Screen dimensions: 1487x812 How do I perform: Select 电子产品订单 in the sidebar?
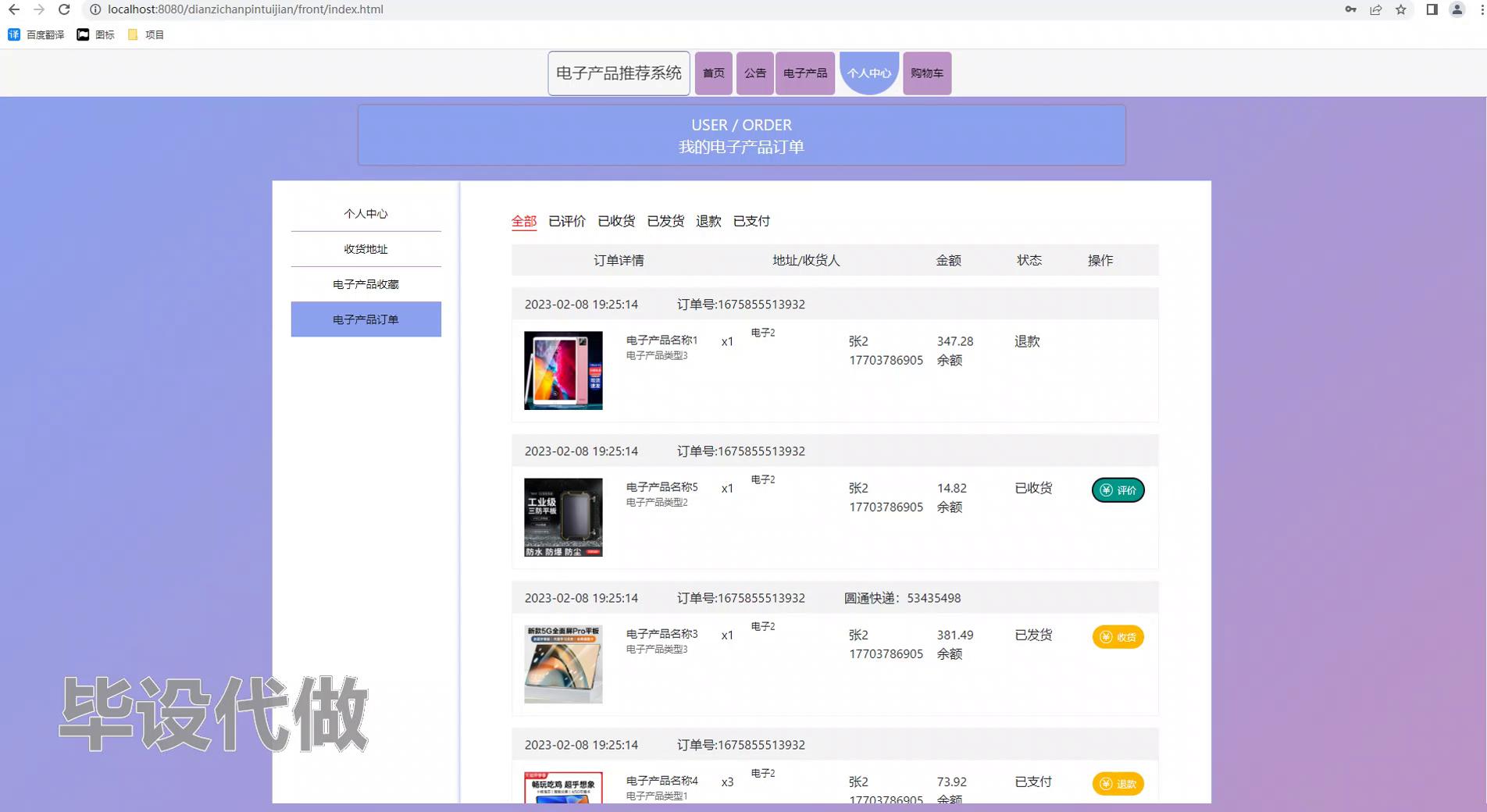[366, 319]
